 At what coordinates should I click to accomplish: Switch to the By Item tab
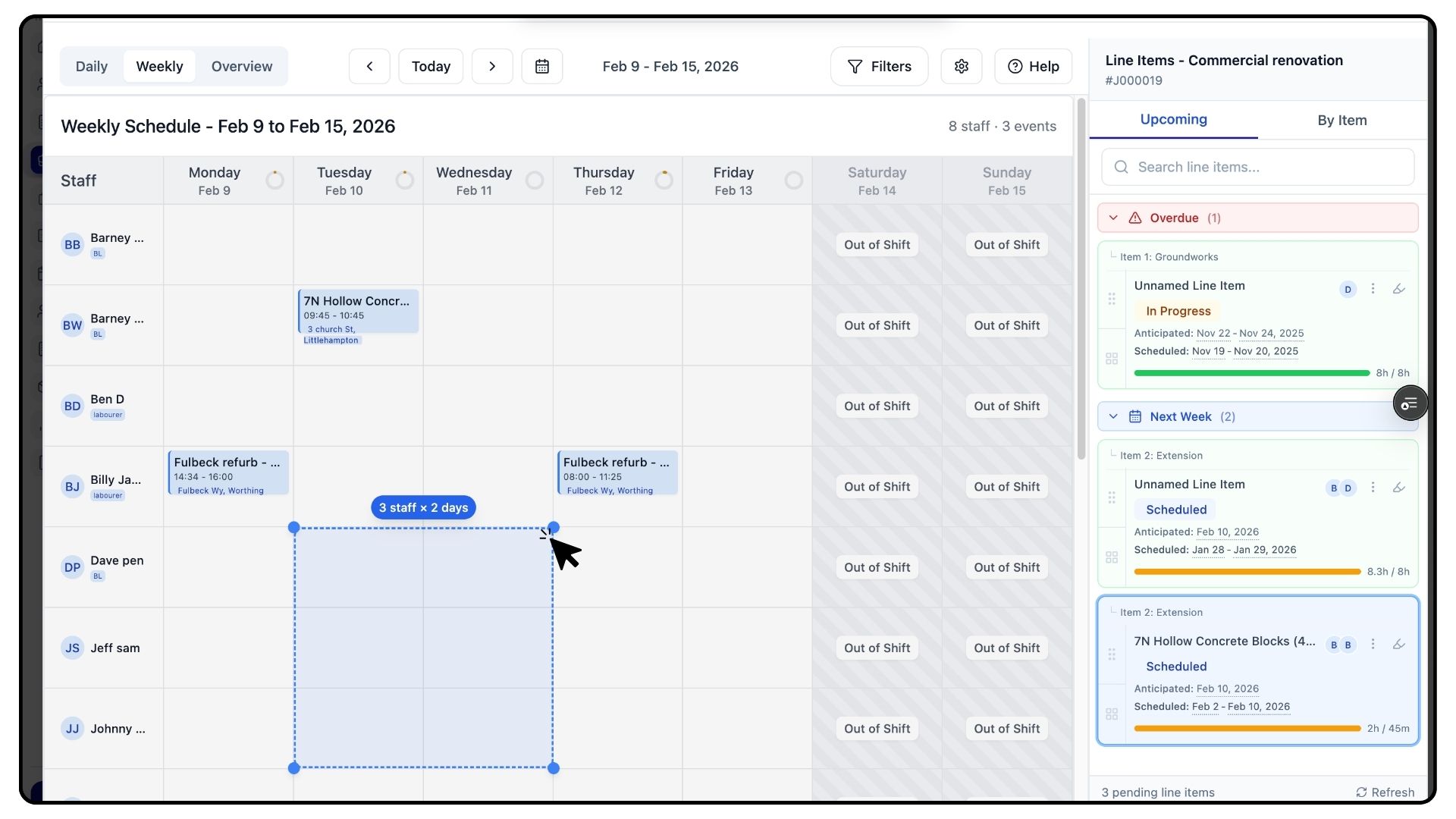1341,121
